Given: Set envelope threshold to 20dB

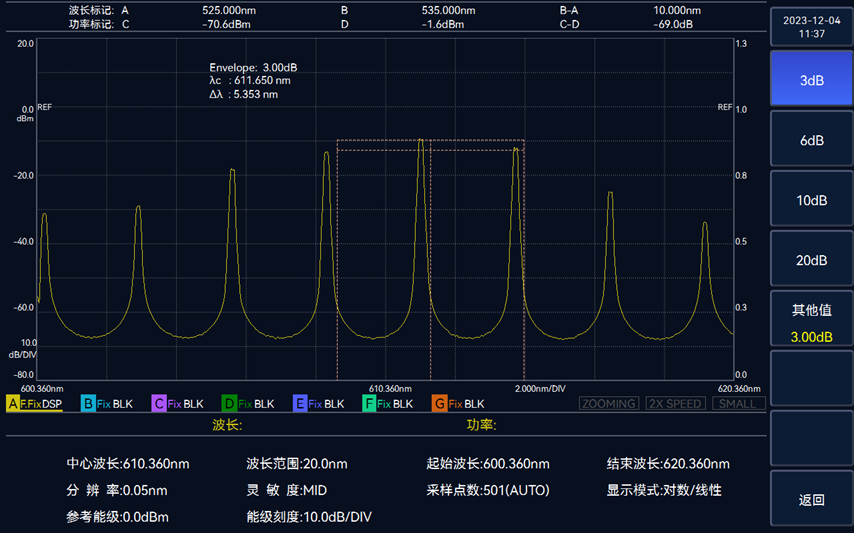Looking at the screenshot, I should 811,260.
